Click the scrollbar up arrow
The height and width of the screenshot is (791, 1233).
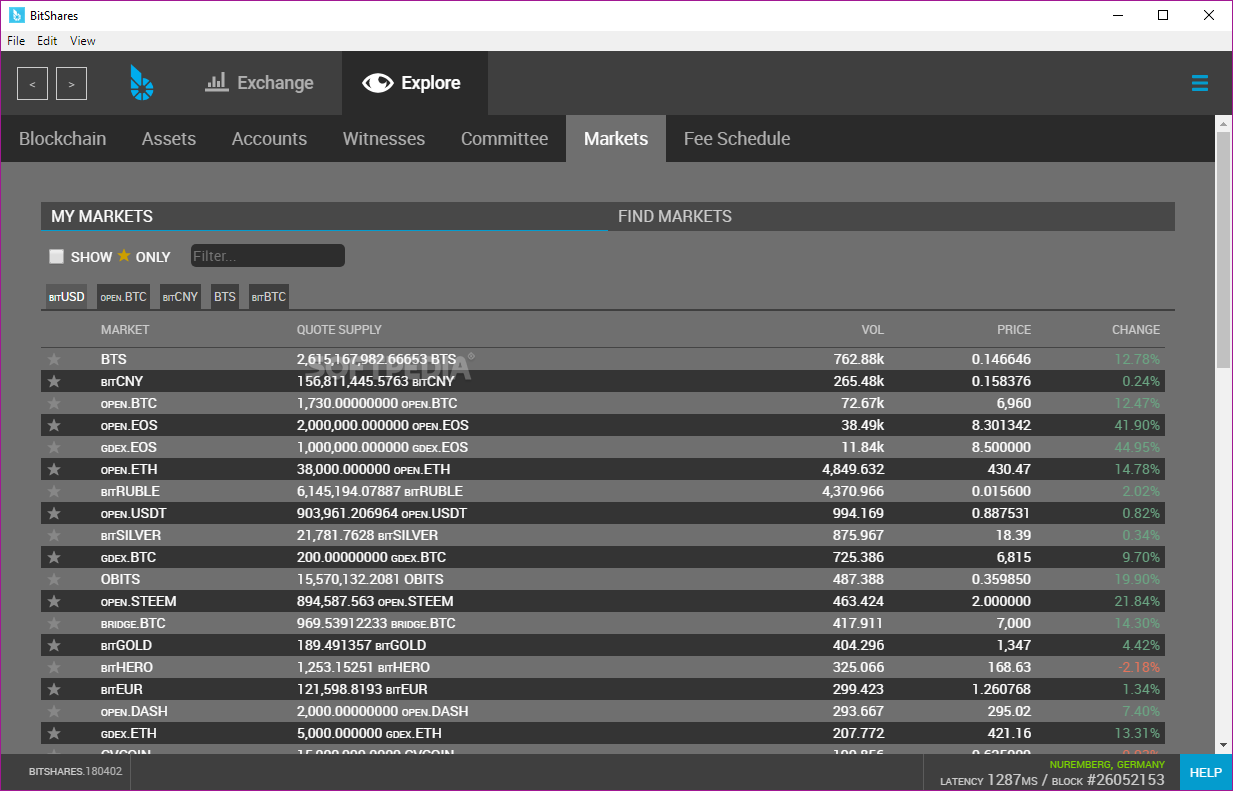click(1223, 123)
